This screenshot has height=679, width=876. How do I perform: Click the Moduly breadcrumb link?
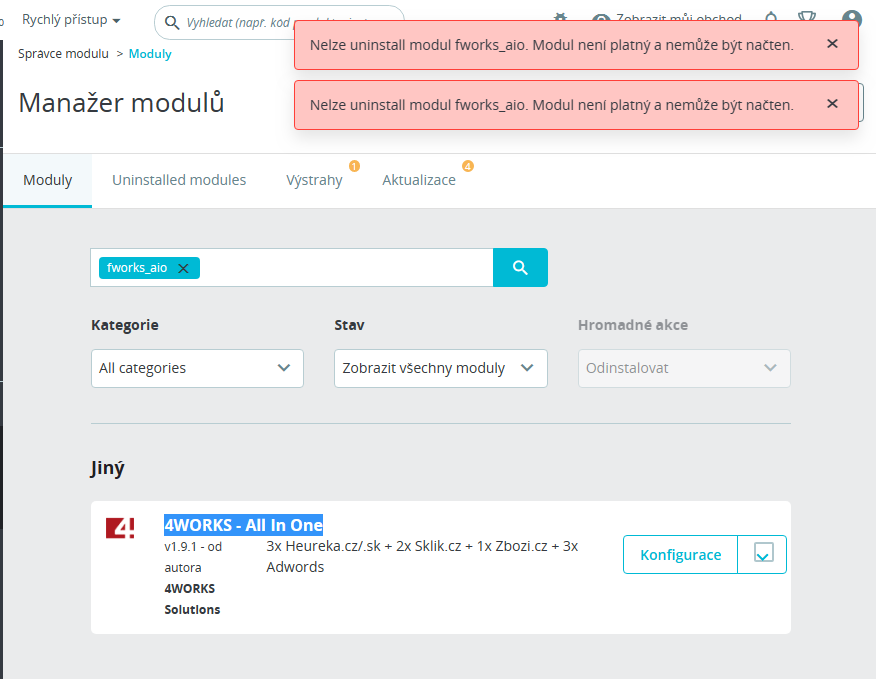click(x=150, y=54)
